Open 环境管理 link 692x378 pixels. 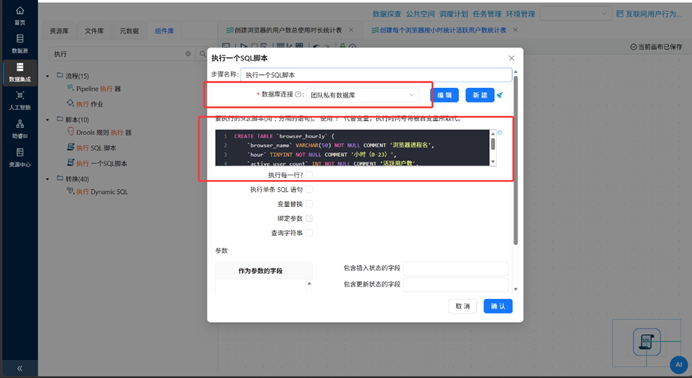(x=521, y=14)
